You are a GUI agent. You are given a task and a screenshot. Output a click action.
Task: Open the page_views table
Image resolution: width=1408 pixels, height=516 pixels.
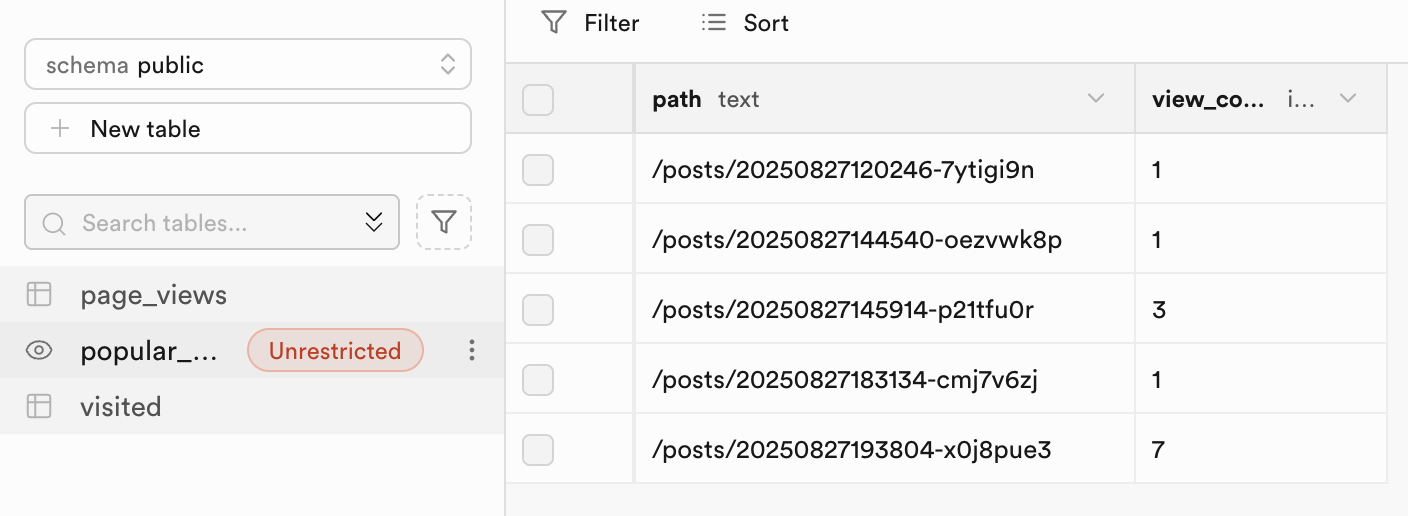[x=154, y=295]
